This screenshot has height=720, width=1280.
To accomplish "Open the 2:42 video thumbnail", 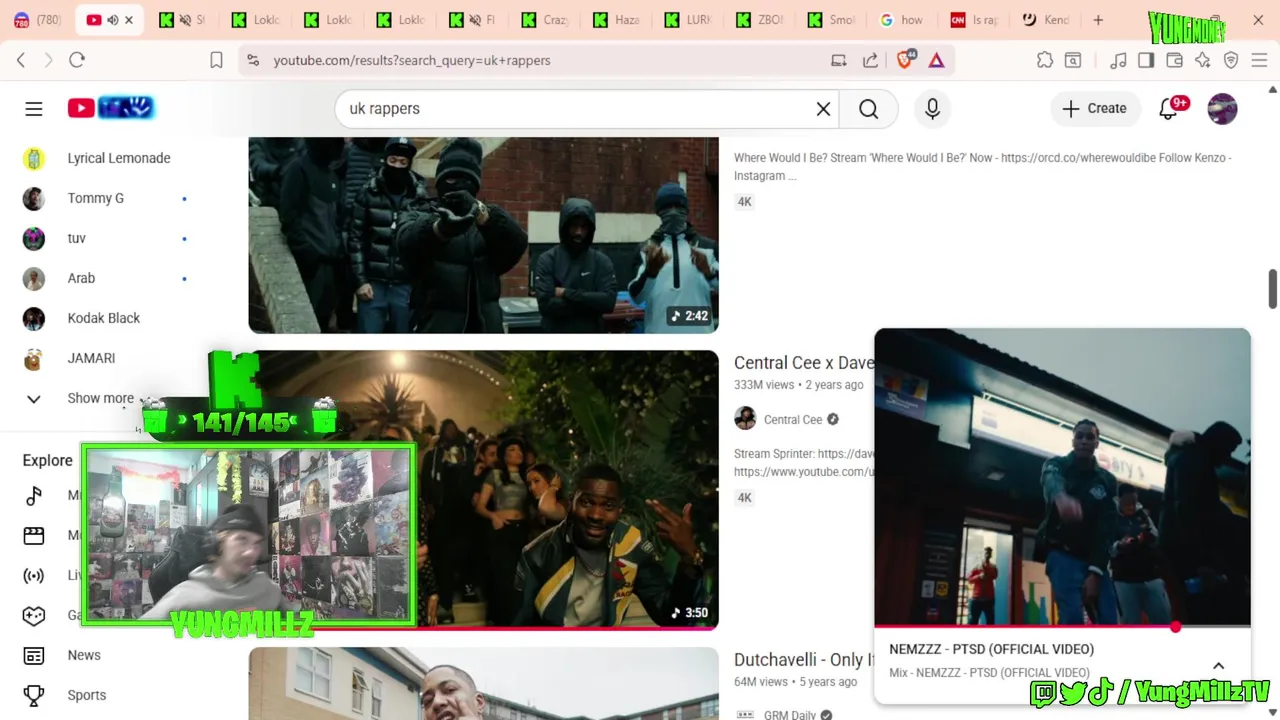I will pyautogui.click(x=483, y=235).
